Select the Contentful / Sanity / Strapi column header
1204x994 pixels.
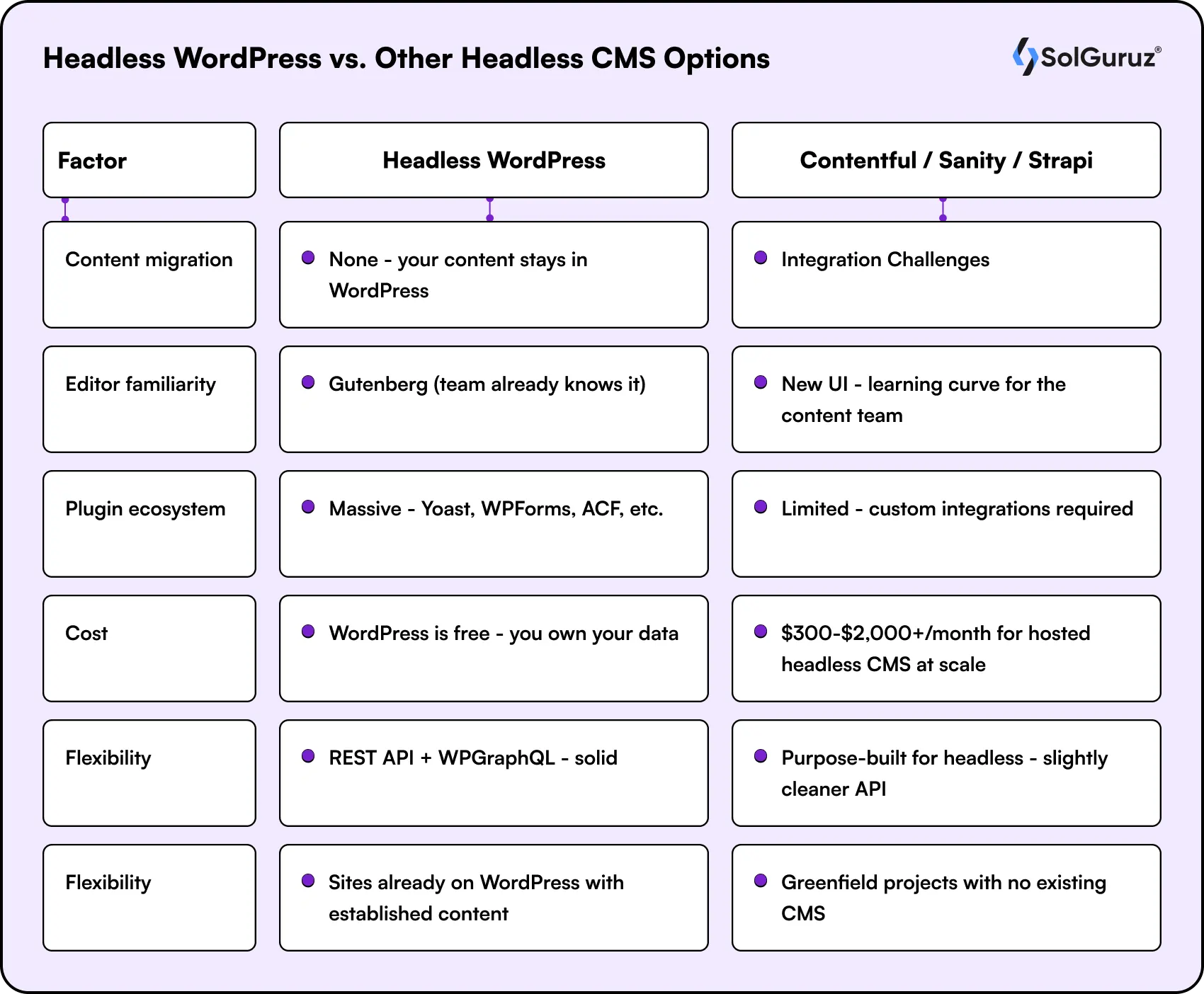(945, 160)
